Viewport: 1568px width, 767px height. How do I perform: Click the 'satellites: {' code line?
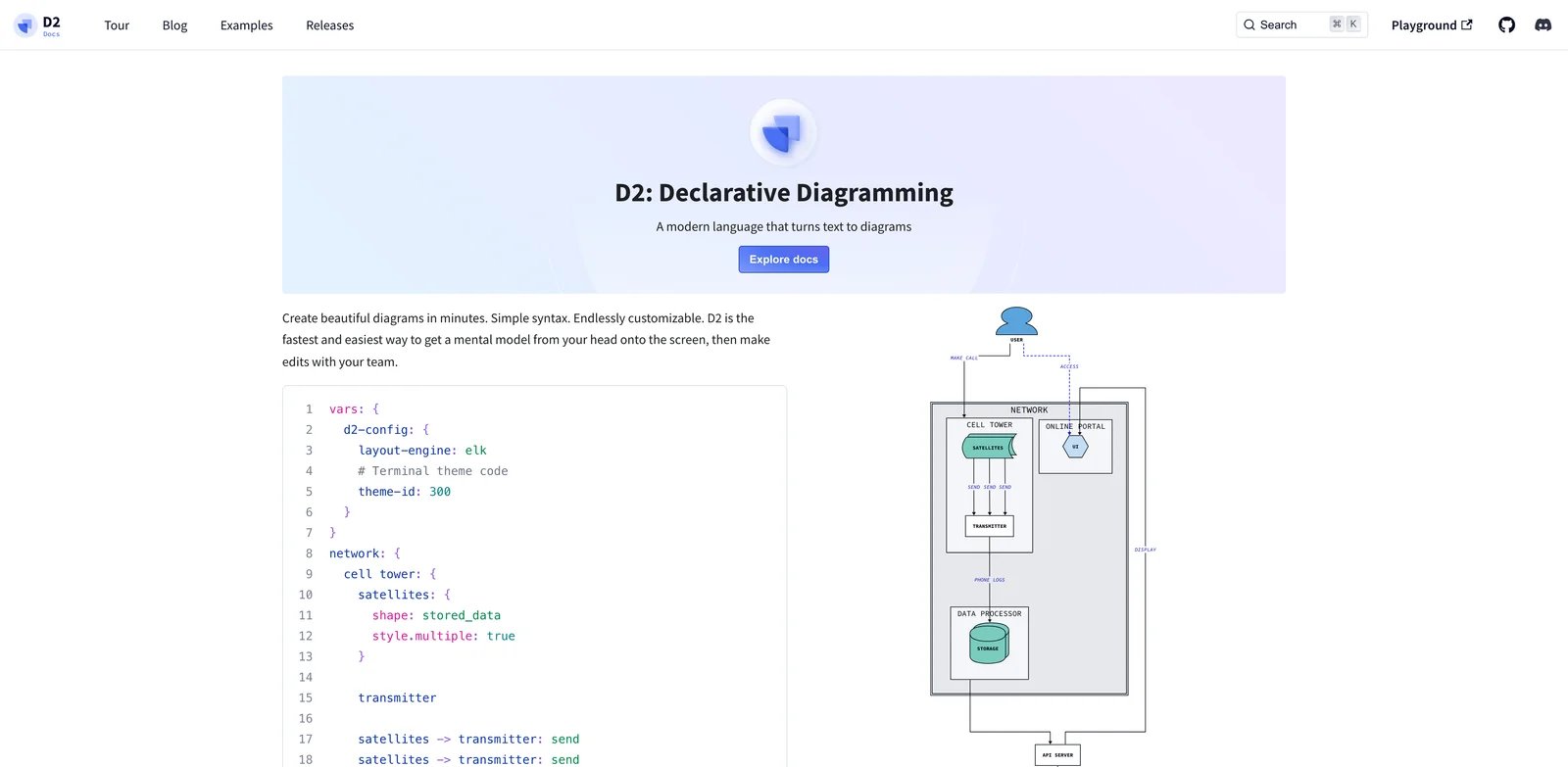pyautogui.click(x=405, y=595)
